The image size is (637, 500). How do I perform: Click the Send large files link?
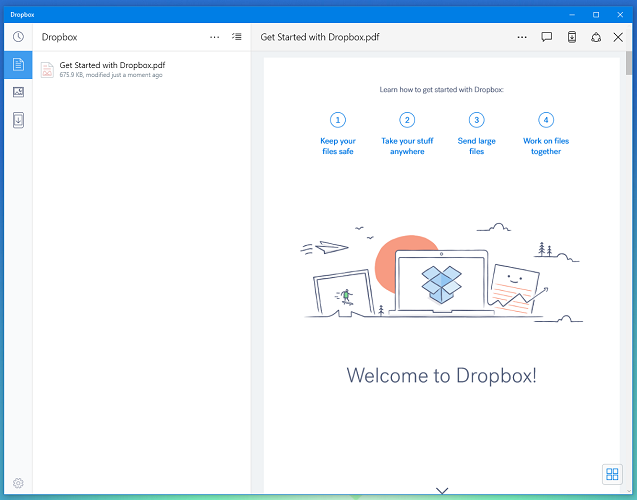[x=477, y=146]
